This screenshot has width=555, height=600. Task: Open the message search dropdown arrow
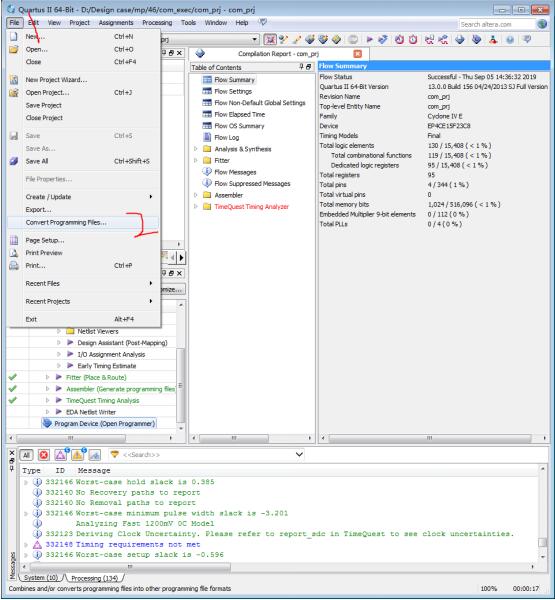coord(299,455)
